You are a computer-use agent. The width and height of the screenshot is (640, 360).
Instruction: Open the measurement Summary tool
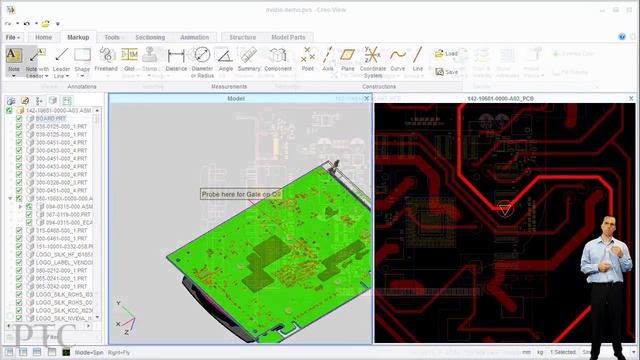click(x=249, y=59)
